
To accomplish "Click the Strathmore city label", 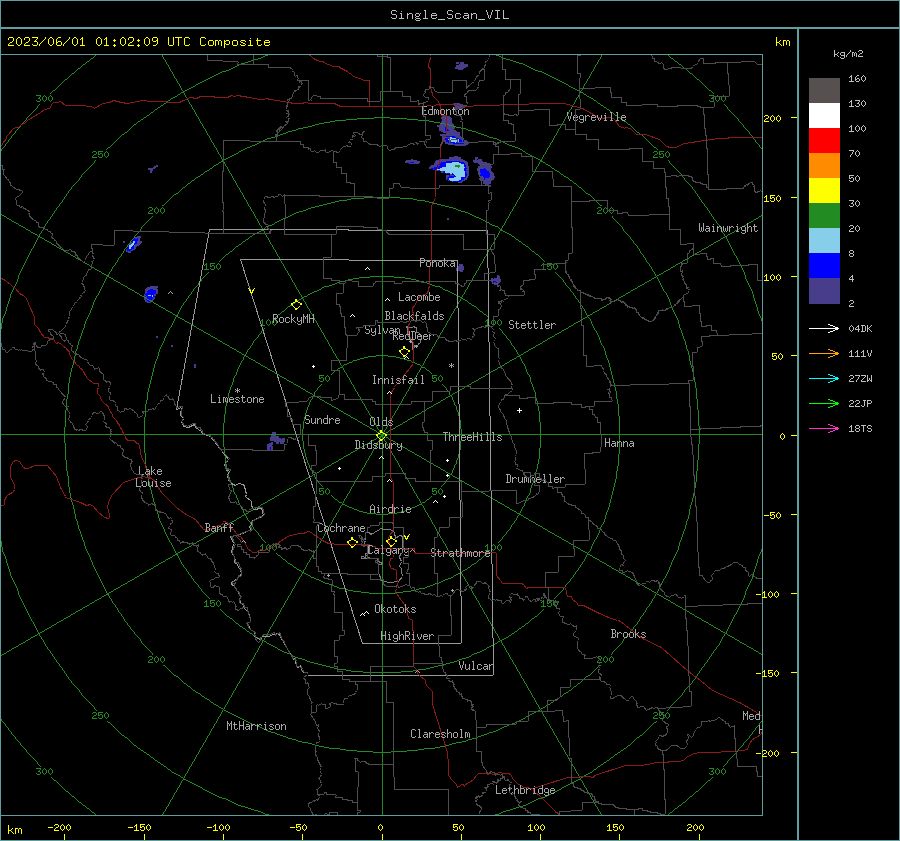I will point(460,553).
